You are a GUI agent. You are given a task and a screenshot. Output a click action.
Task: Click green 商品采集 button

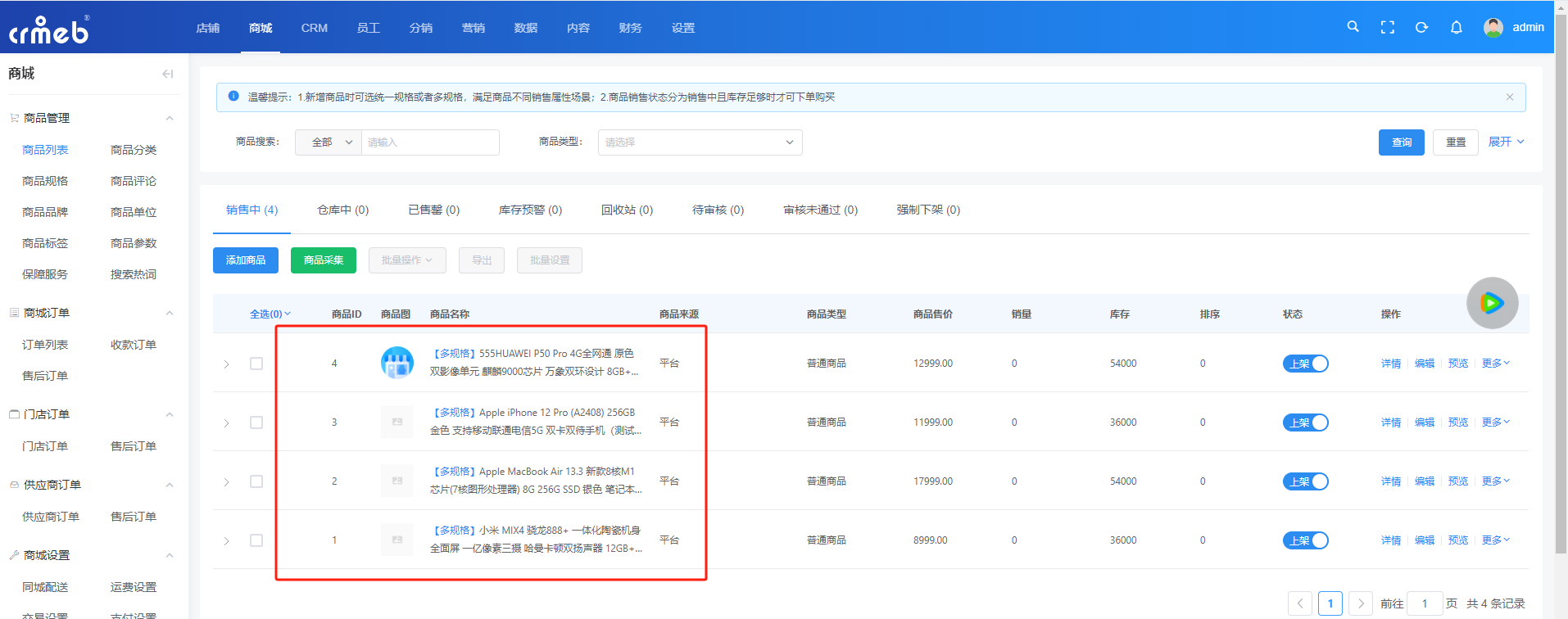(324, 260)
